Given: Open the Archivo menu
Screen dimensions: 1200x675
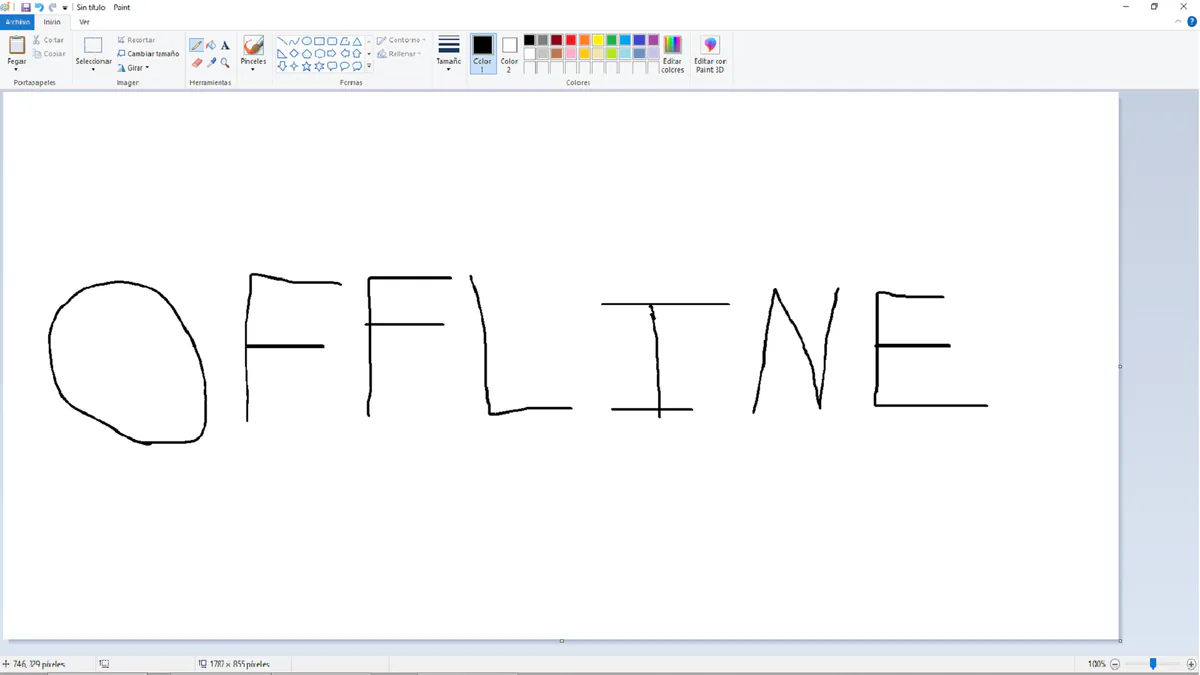Looking at the screenshot, I should (18, 21).
